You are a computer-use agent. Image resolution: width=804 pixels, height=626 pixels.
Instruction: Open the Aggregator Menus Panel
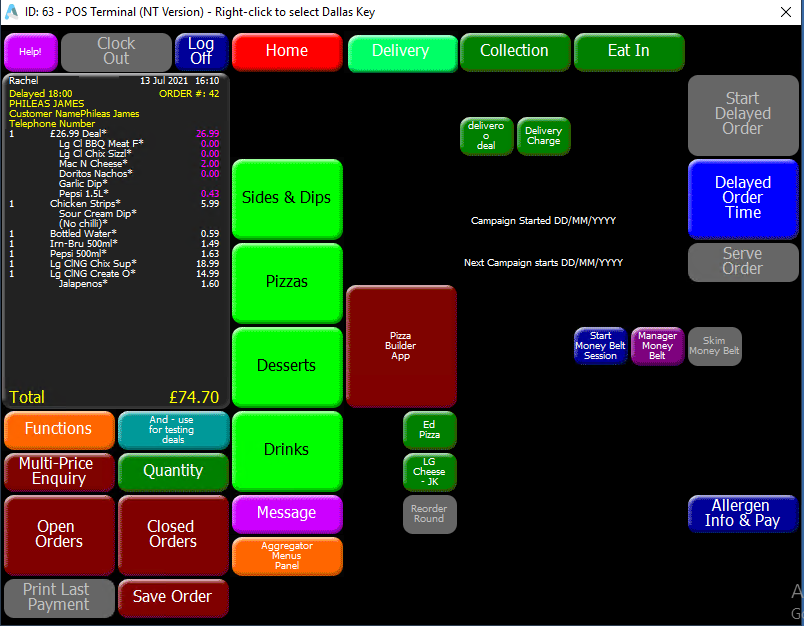(x=286, y=556)
